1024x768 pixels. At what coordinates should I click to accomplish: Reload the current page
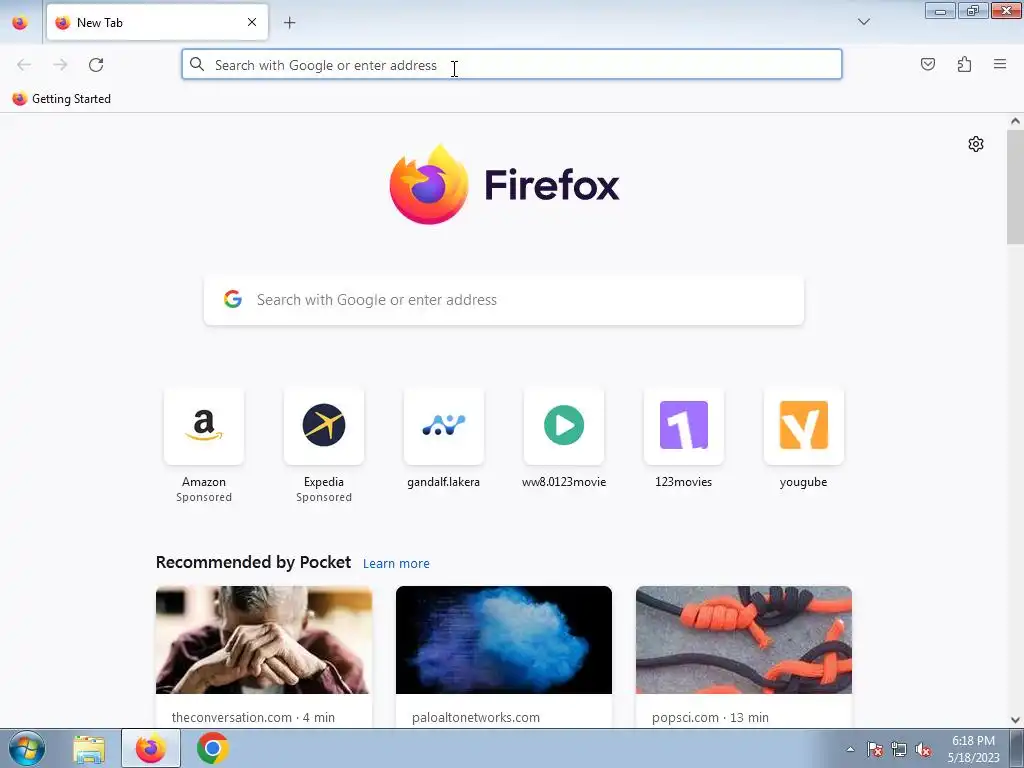[x=96, y=65]
